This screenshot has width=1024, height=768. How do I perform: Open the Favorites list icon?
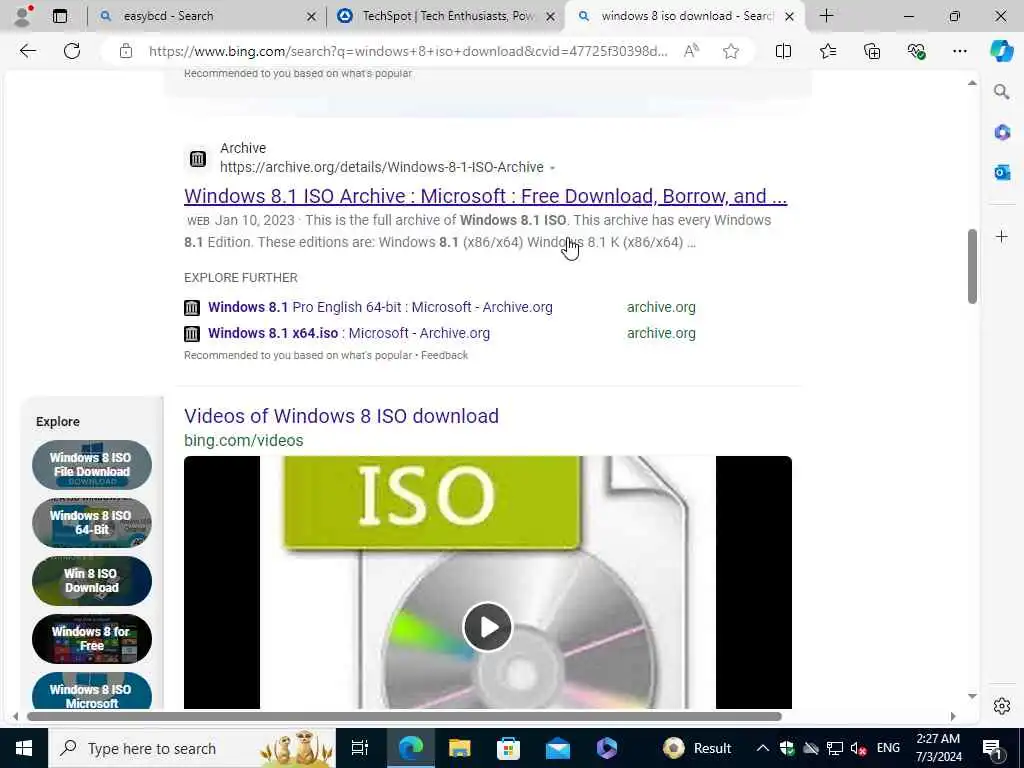827,51
